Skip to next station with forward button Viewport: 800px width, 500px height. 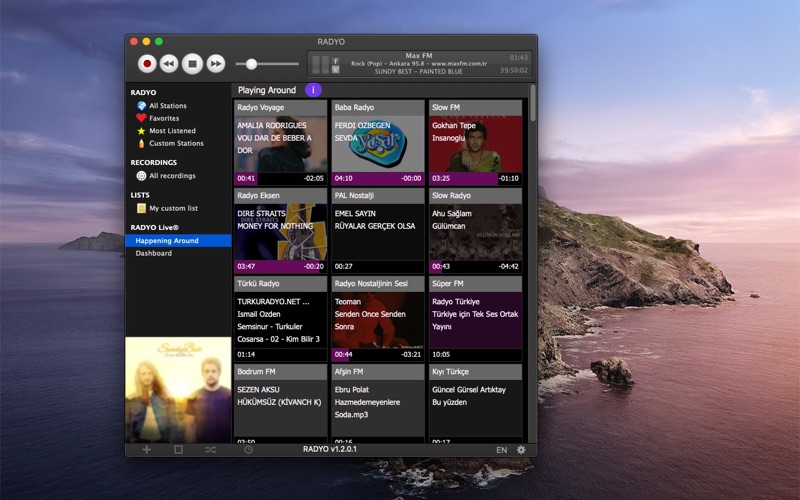pyautogui.click(x=216, y=64)
